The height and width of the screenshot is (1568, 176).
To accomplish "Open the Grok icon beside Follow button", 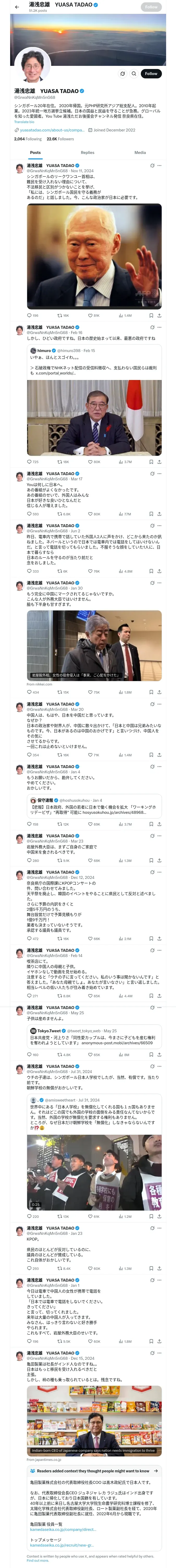I will (122, 74).
